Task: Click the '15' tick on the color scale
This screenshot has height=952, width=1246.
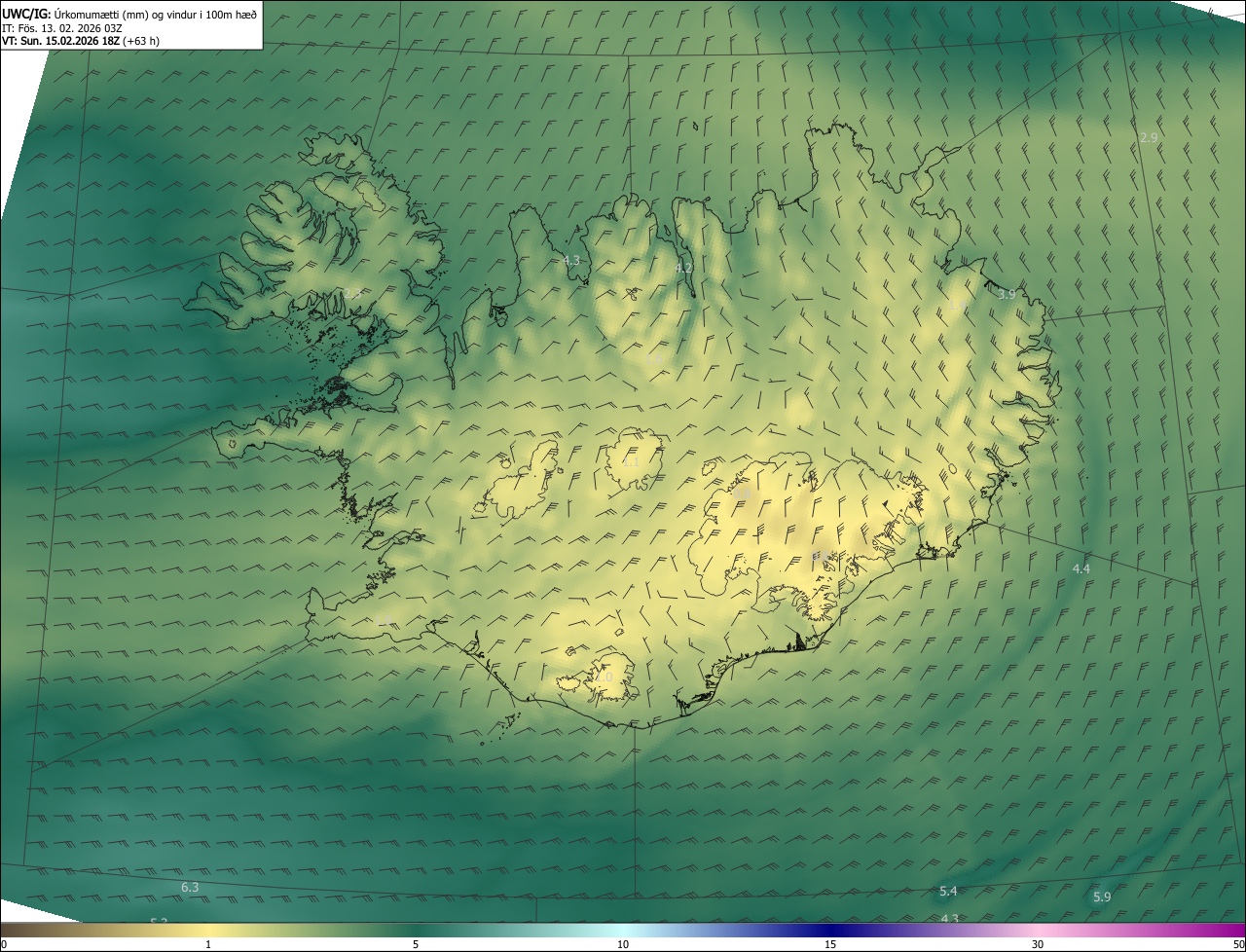Action: click(x=830, y=945)
